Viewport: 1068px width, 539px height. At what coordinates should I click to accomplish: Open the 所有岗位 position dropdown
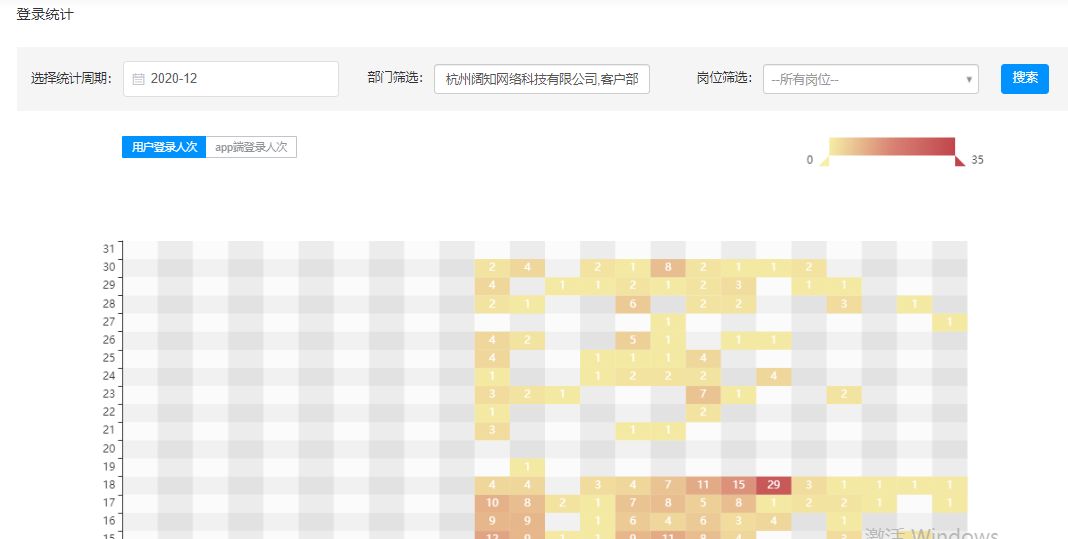pyautogui.click(x=862, y=79)
